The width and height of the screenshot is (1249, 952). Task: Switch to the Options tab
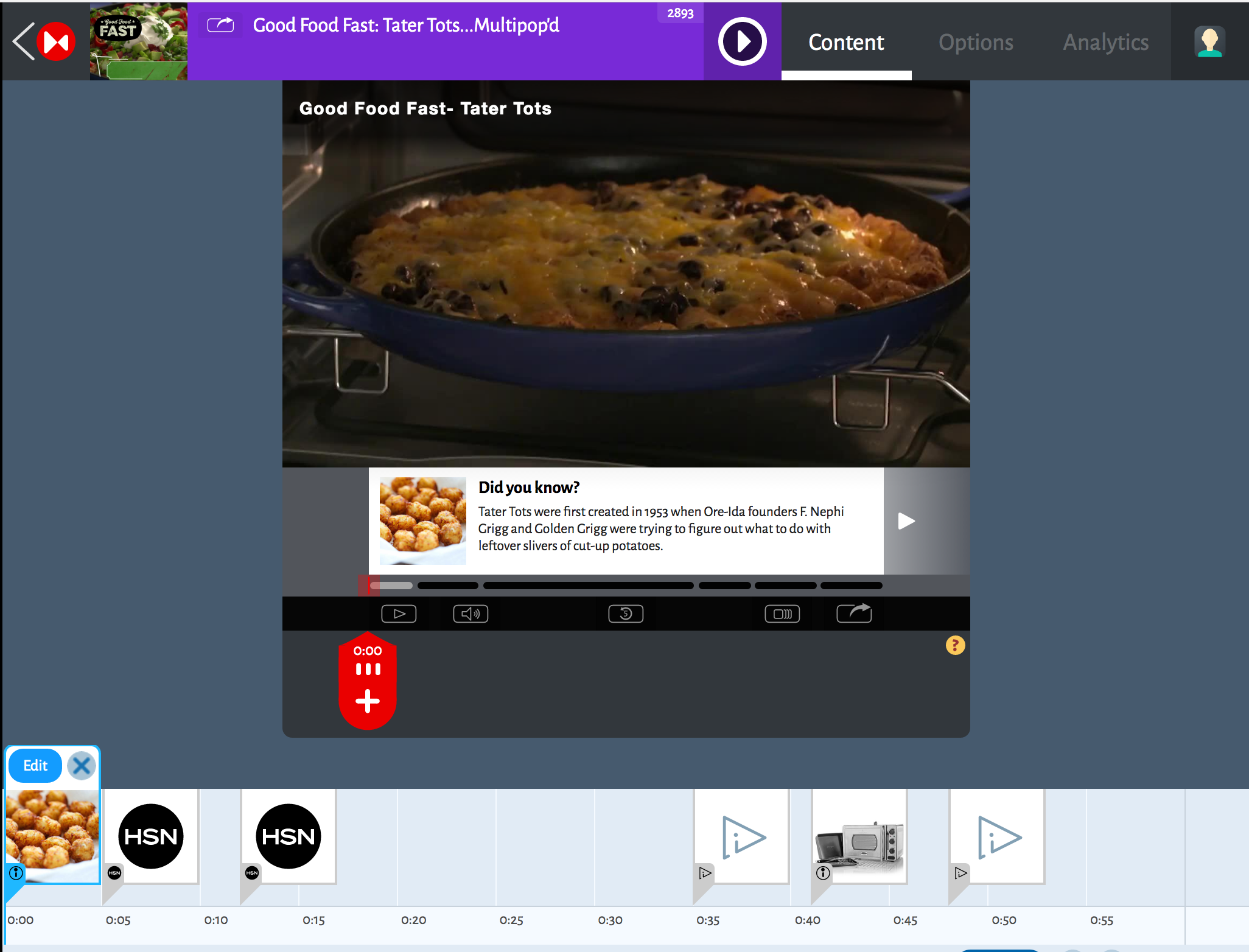click(x=976, y=42)
